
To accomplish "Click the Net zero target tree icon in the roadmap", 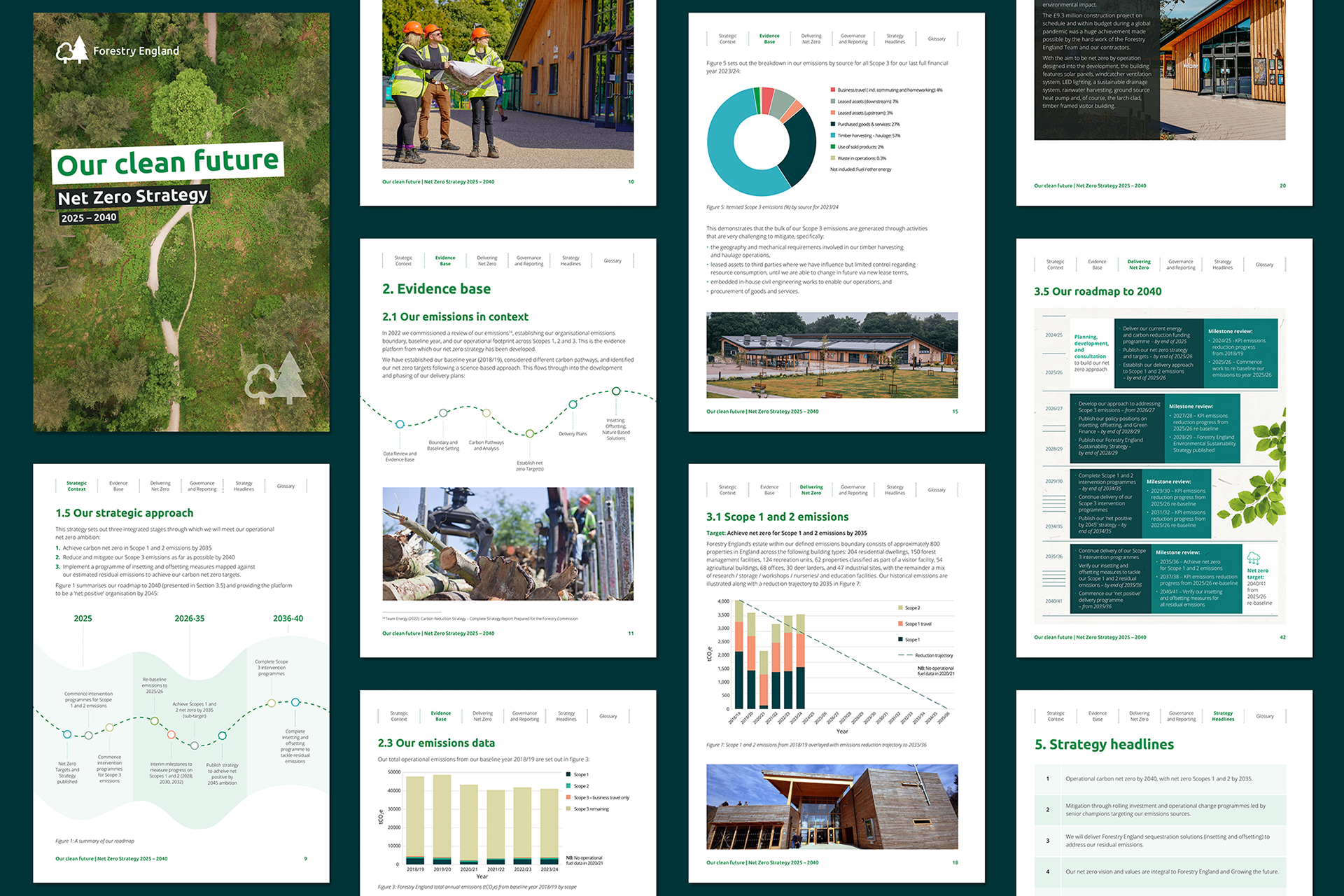I will [x=1253, y=558].
